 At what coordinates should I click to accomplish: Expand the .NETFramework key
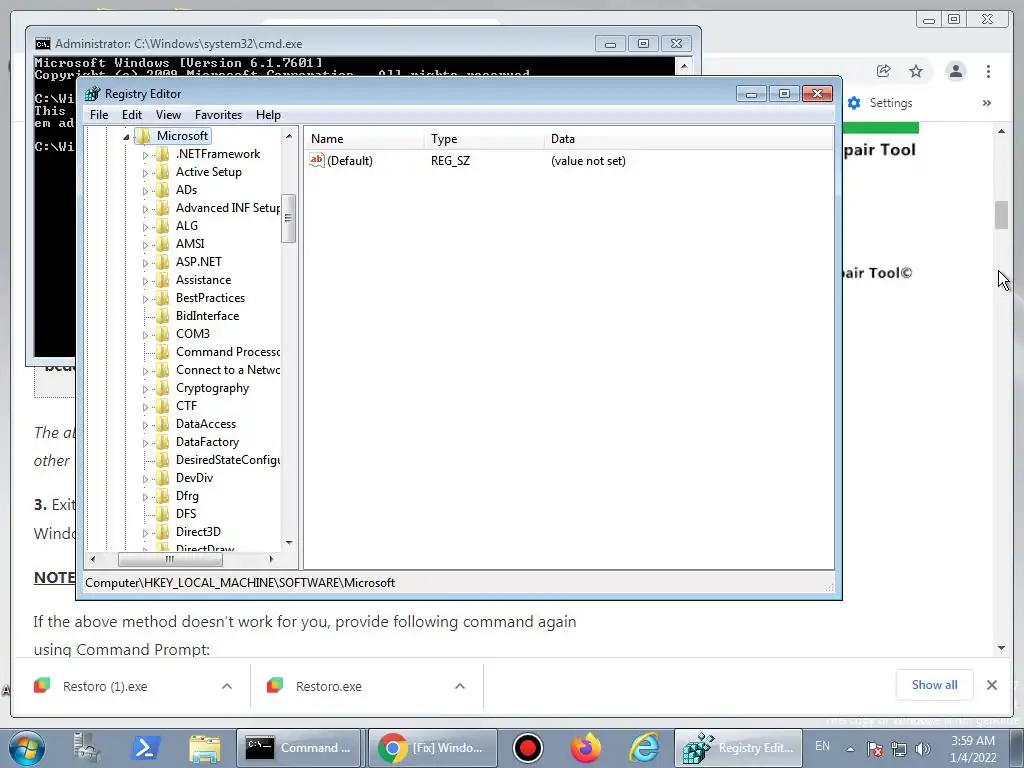click(145, 155)
